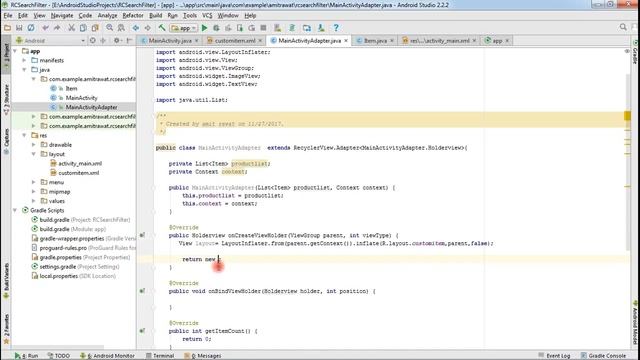Click the Copy icon in toolbar
The width and height of the screenshot is (640, 360).
tap(83, 28)
